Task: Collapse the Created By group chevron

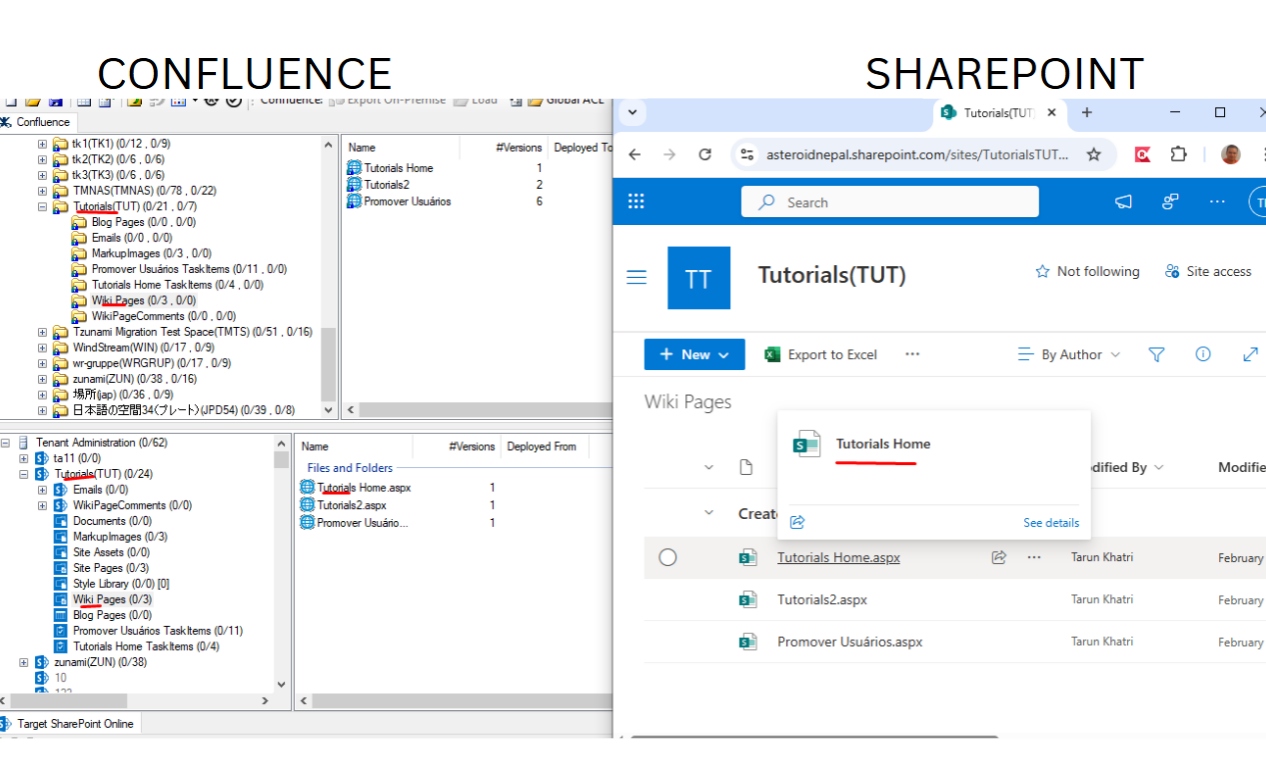Action: click(x=709, y=513)
